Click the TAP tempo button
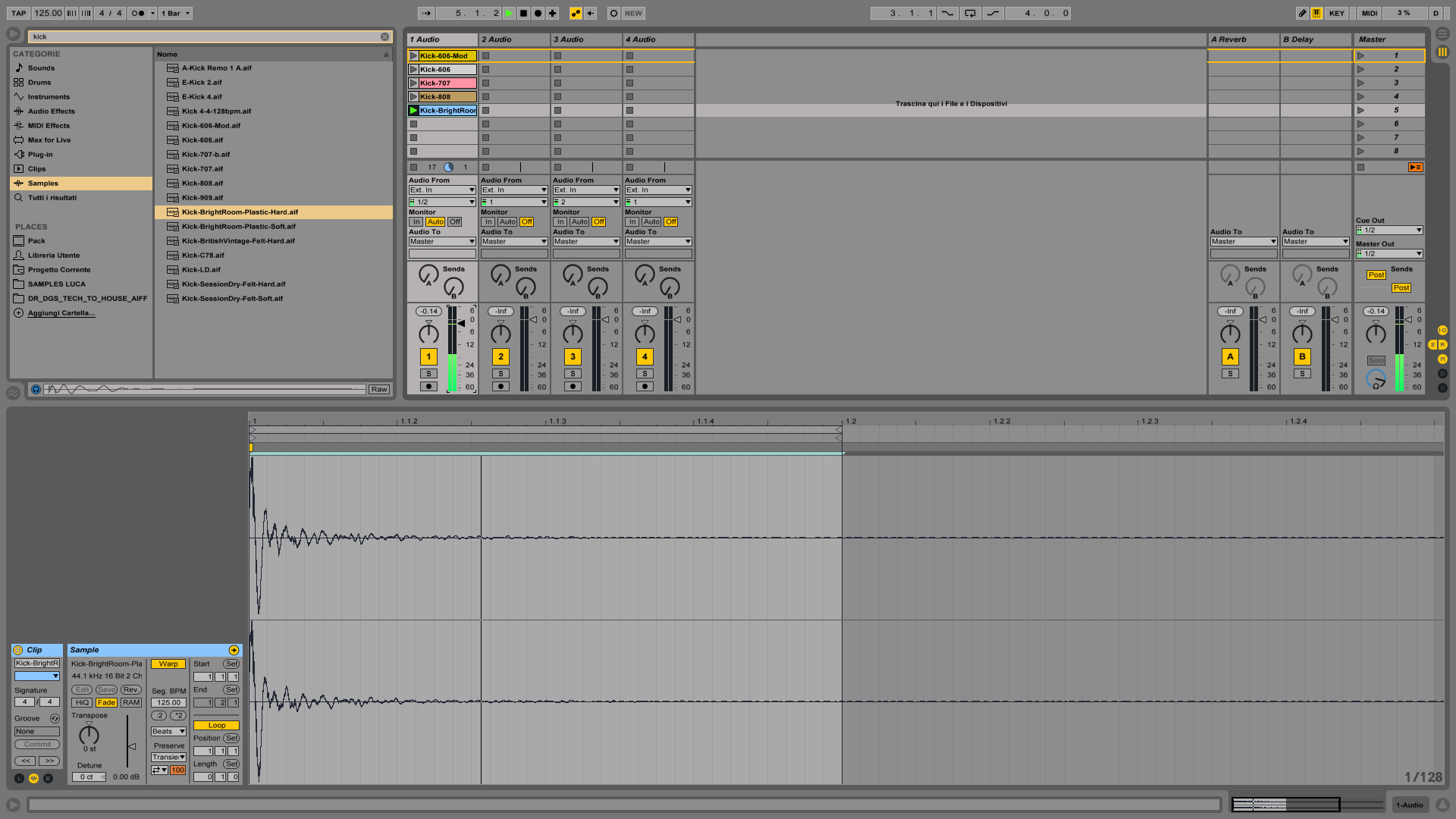 click(19, 13)
